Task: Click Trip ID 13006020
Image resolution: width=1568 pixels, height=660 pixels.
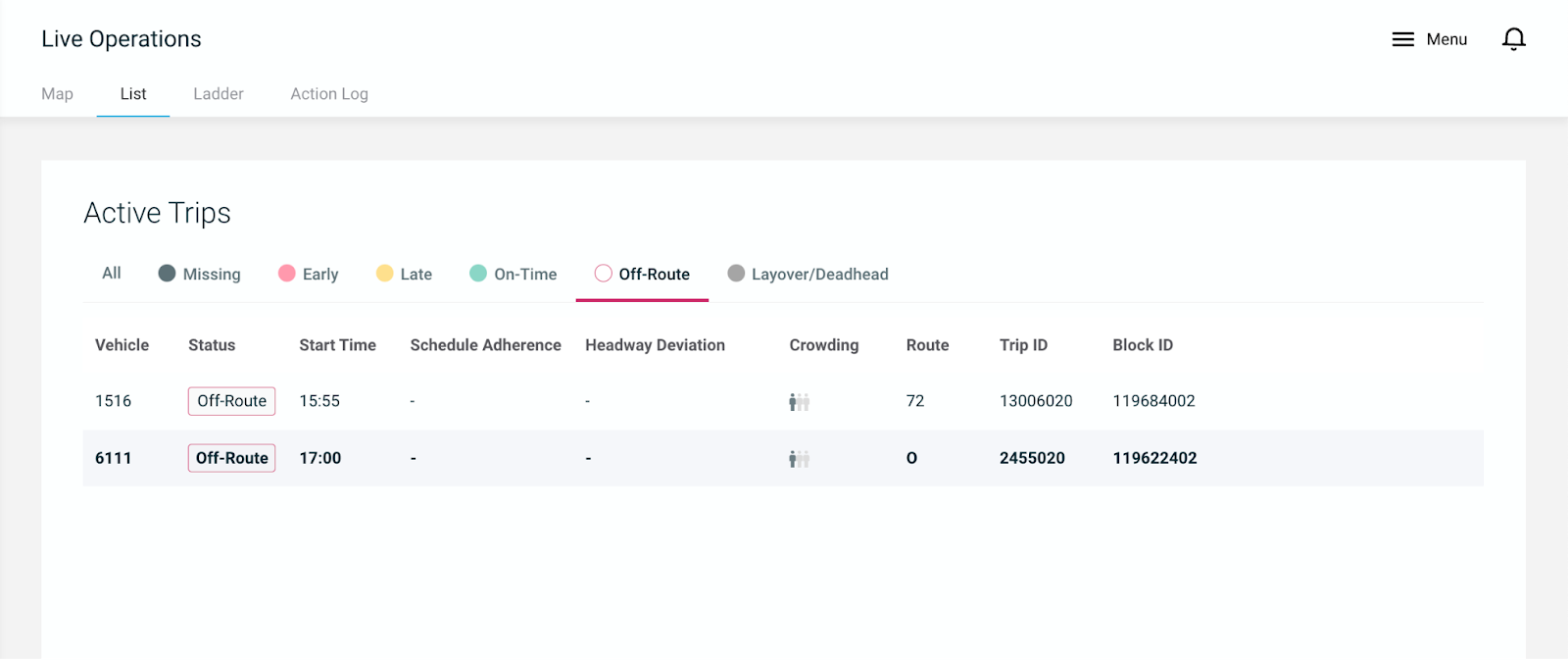Action: pyautogui.click(x=1036, y=401)
